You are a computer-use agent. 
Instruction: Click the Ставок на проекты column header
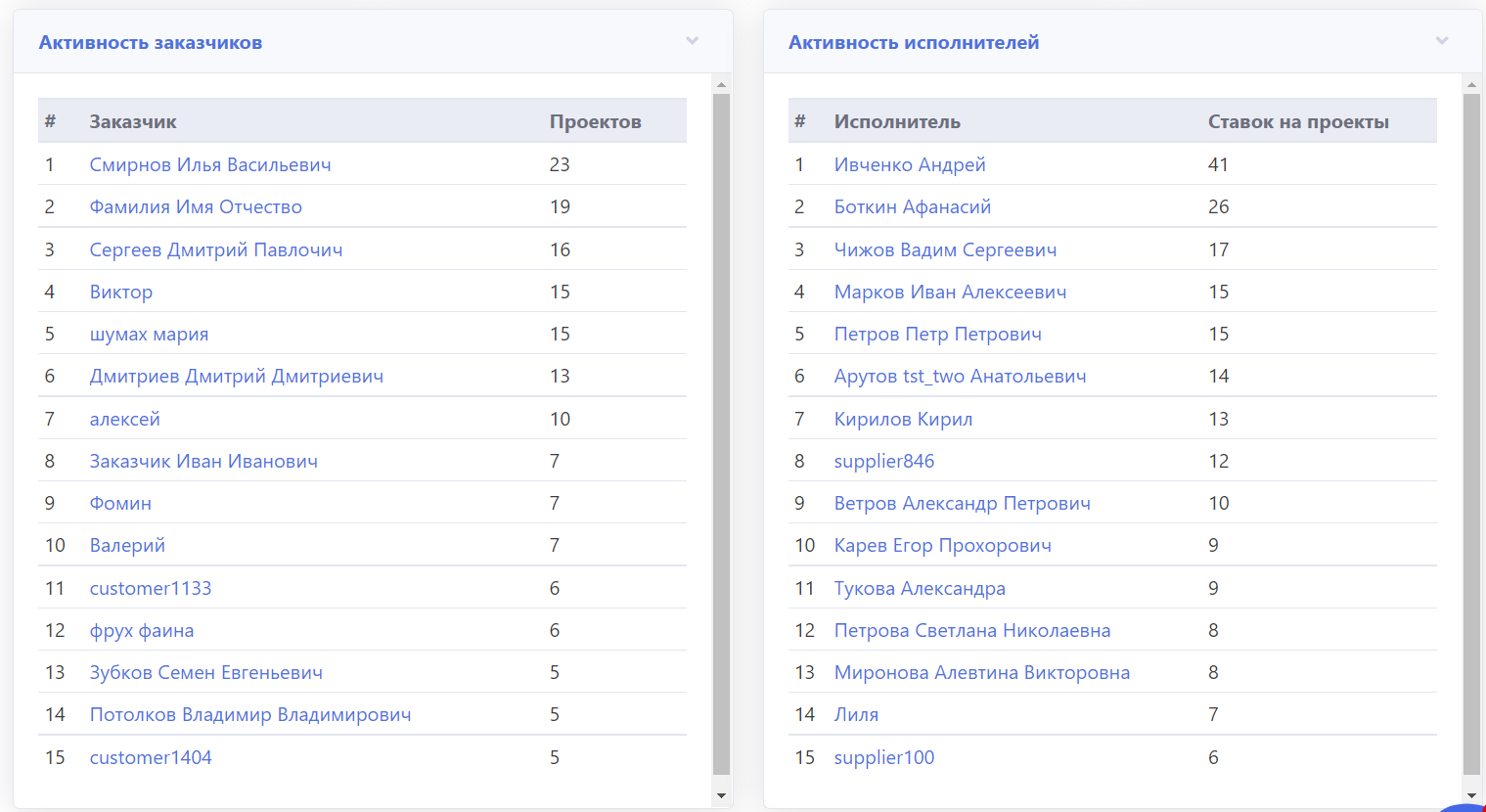(x=1298, y=121)
